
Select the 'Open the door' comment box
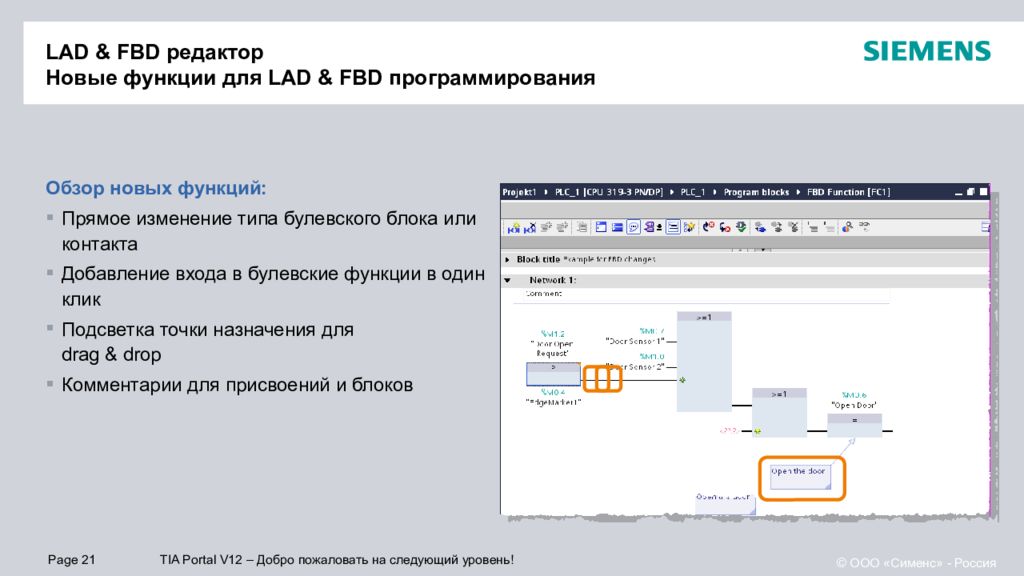click(801, 477)
